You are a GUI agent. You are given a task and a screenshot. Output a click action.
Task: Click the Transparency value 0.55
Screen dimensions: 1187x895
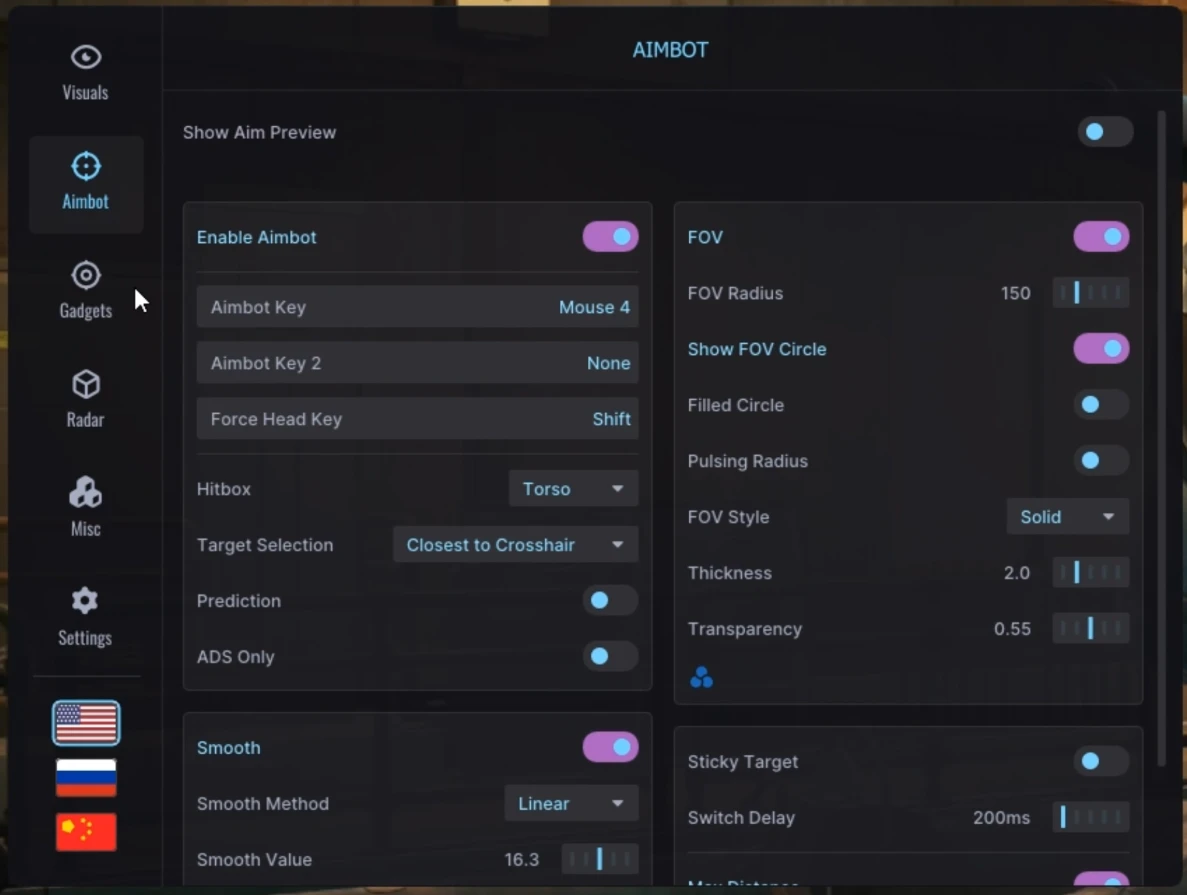tap(1012, 629)
